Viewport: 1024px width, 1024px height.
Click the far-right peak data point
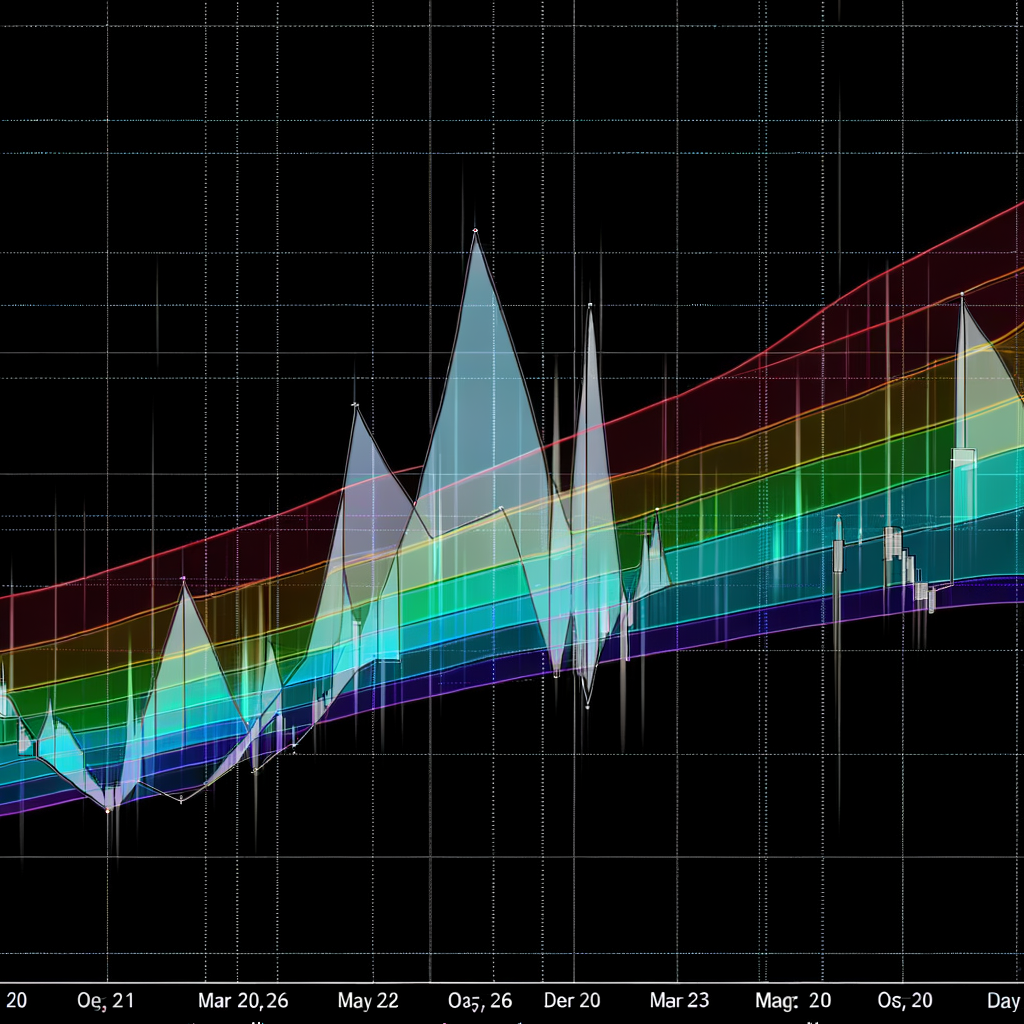[962, 296]
